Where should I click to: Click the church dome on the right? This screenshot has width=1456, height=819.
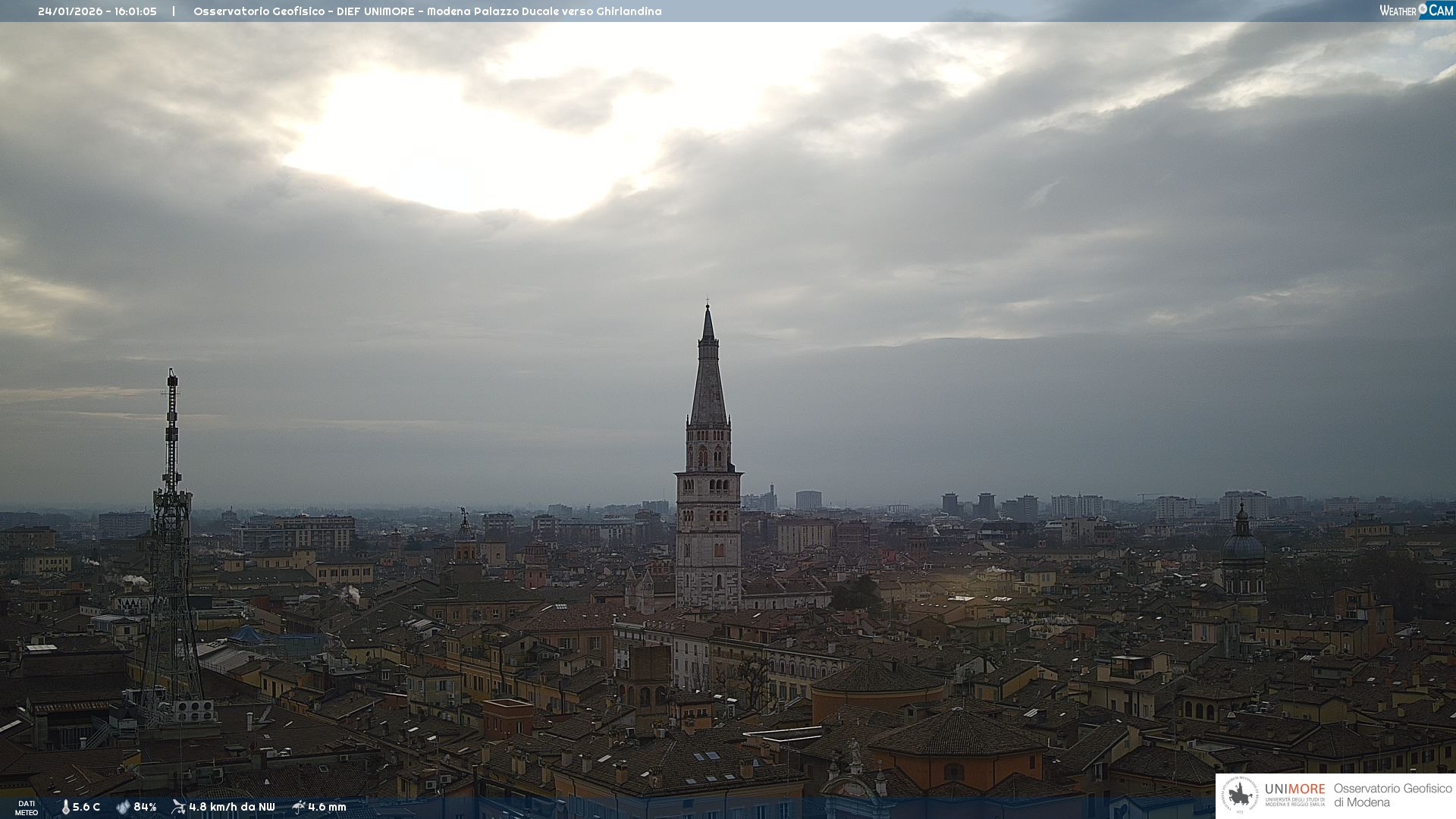click(1242, 546)
